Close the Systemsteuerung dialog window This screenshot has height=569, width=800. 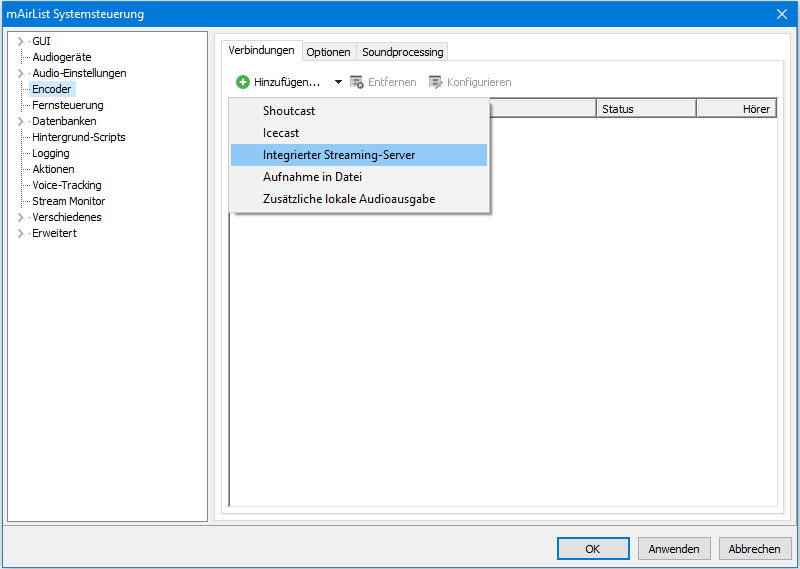[x=782, y=14]
